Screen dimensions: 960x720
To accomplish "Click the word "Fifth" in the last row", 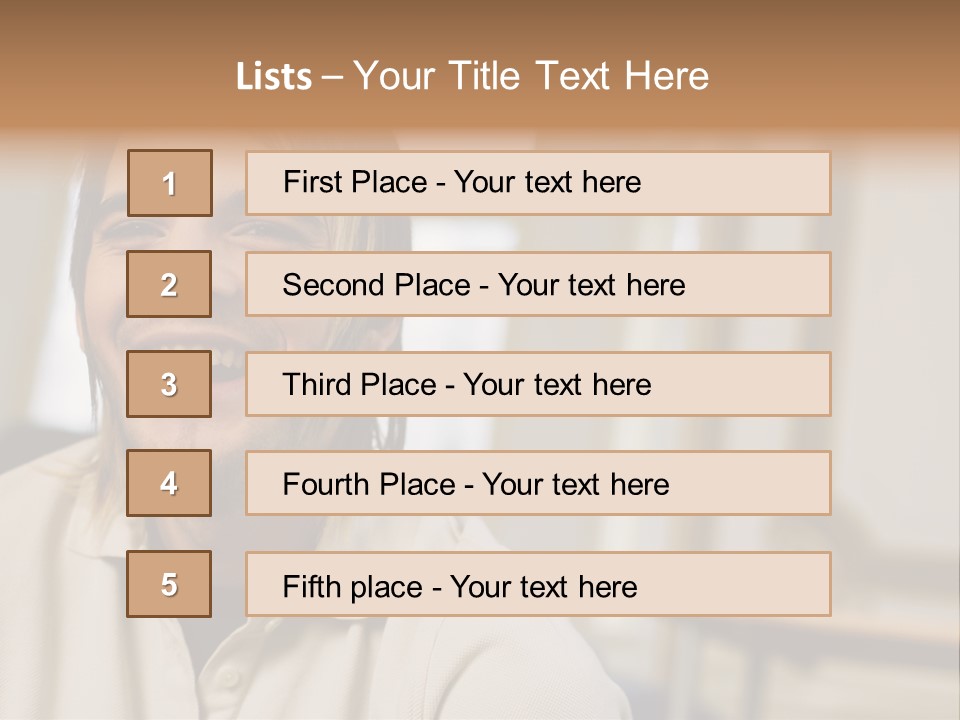I will click(310, 586).
